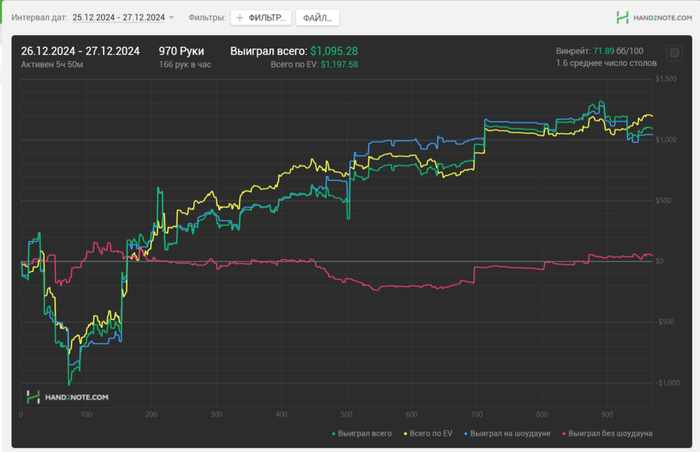This screenshot has height=452, width=700.
Task: Click the session dates 26.12.2024 - 27.12.2024
Action: (x=80, y=51)
